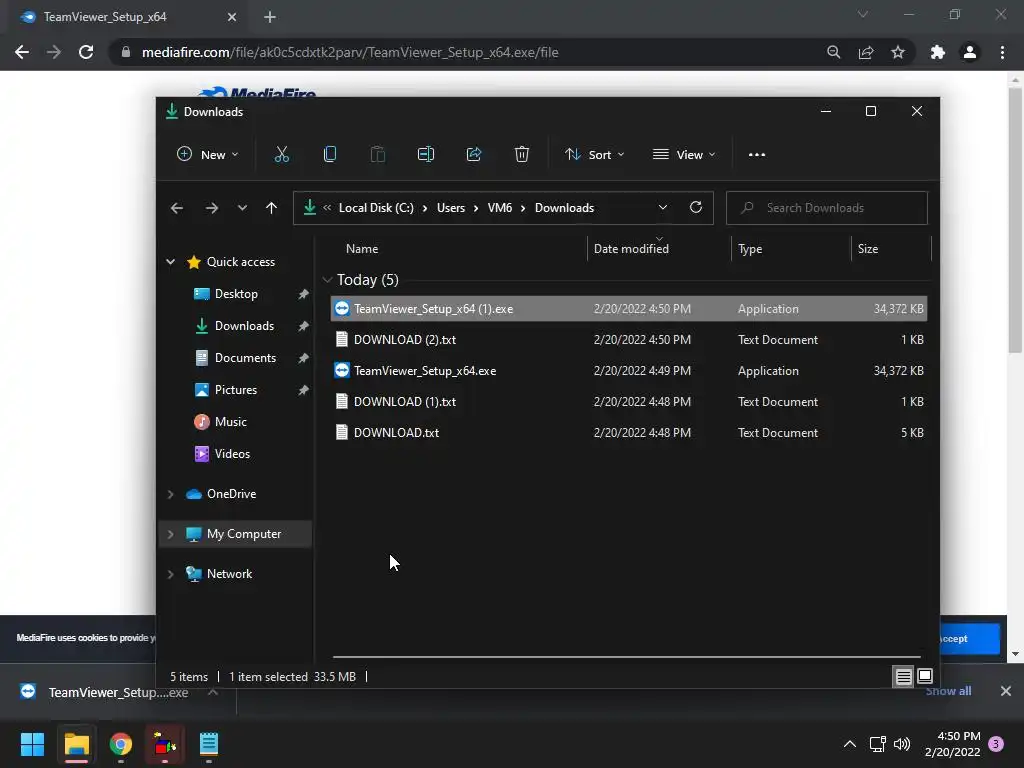The image size is (1024, 768).
Task: Select the TeamViewer_Setup_x64.exe file row
Action: pyautogui.click(x=629, y=371)
